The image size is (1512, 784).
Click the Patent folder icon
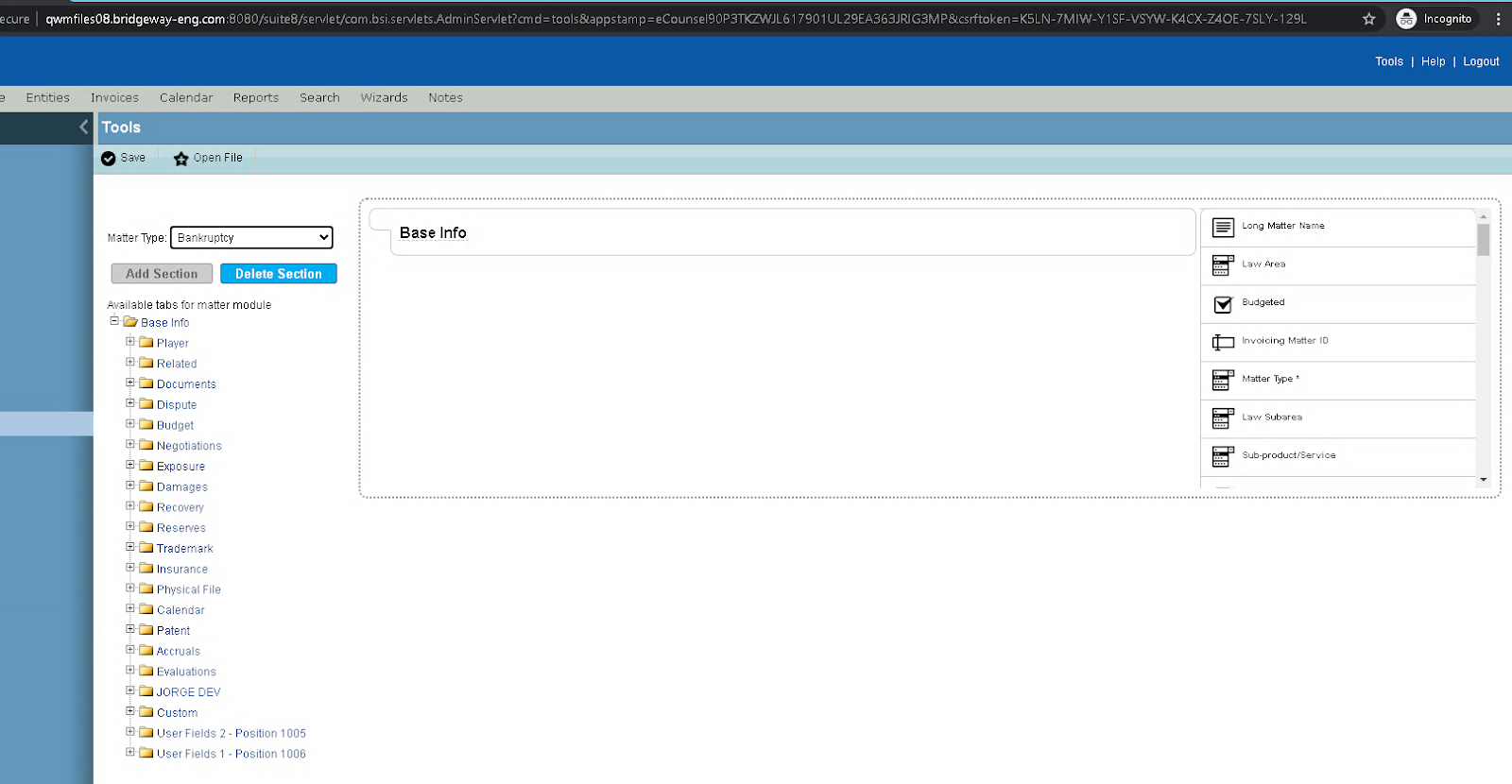pyautogui.click(x=146, y=630)
